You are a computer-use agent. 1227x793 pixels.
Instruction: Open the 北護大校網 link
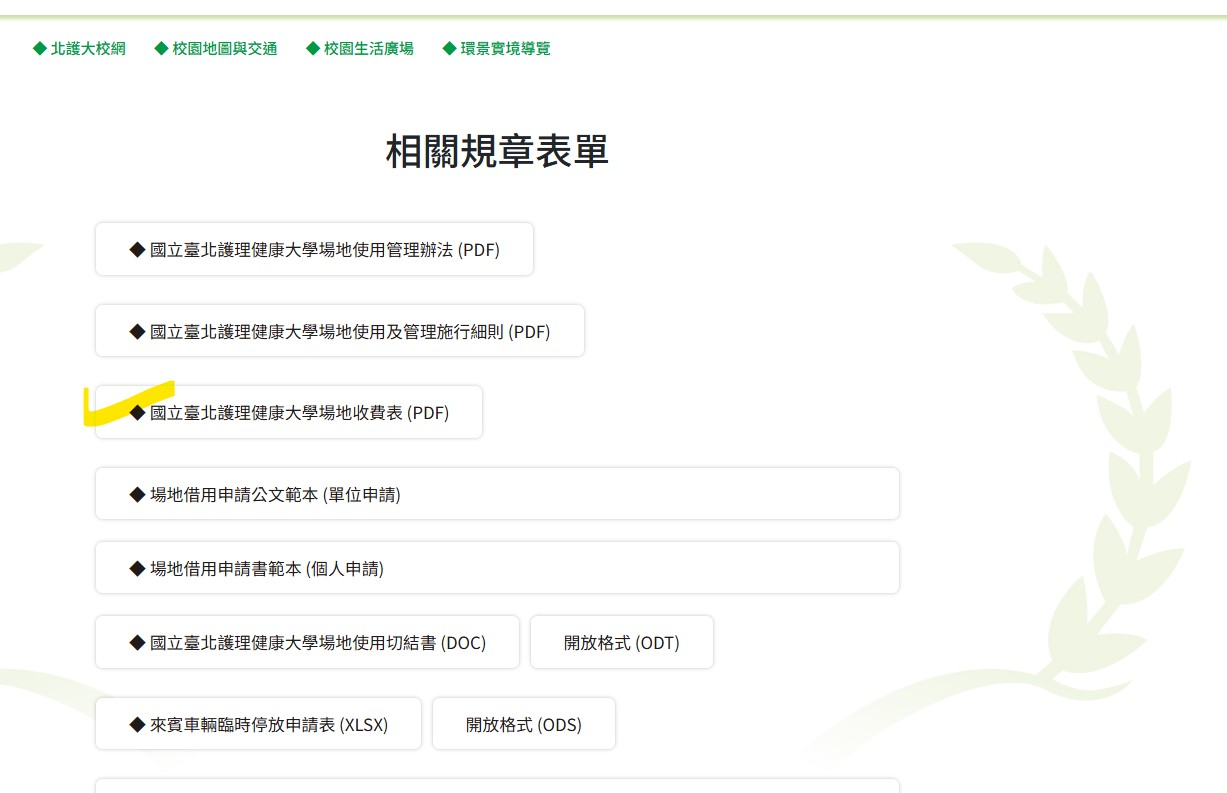pos(79,48)
